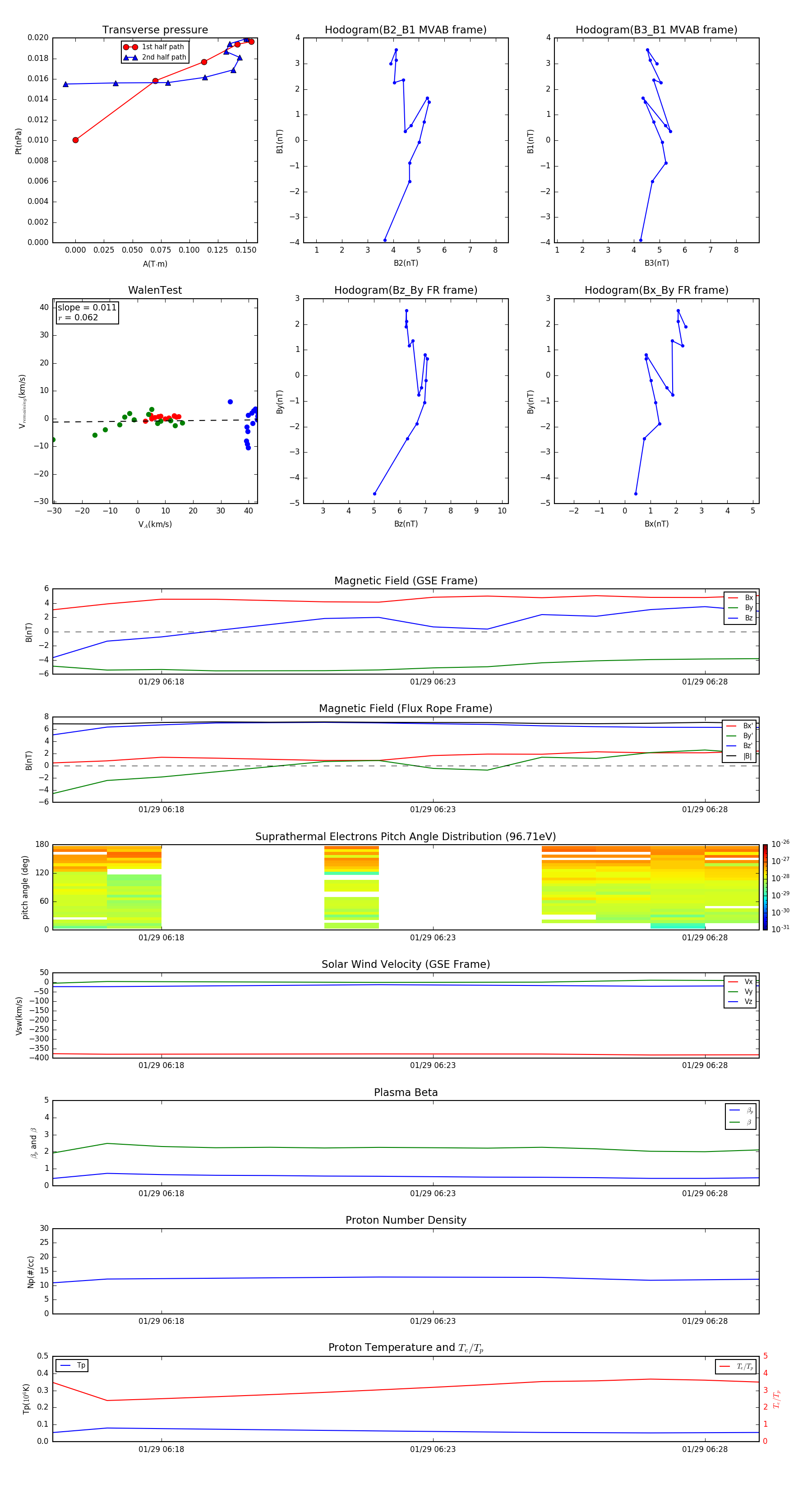Click the 'Solar Wind Velocity (GSE Frame)' title

coord(406,965)
